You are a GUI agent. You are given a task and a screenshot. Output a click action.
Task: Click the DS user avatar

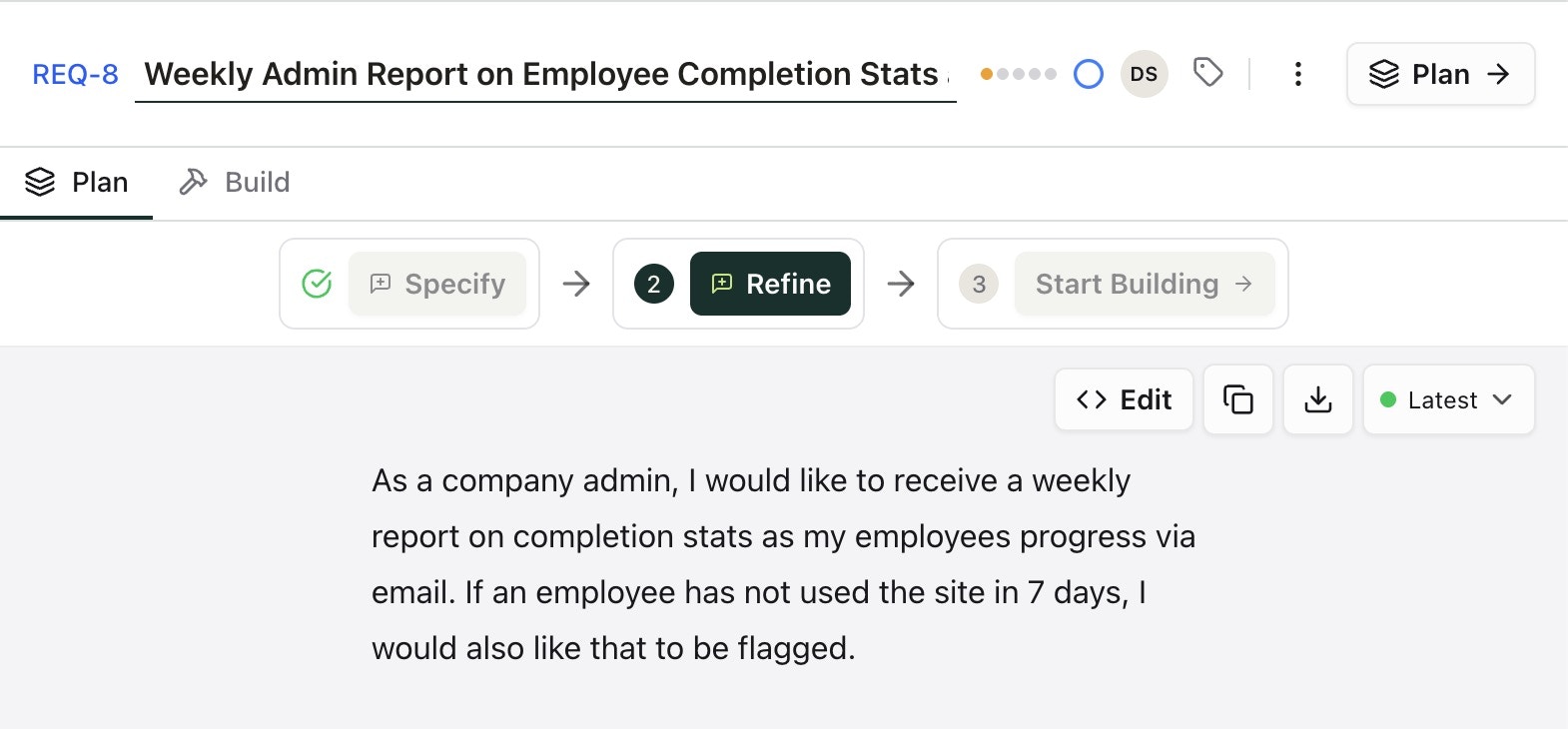pyautogui.click(x=1144, y=74)
